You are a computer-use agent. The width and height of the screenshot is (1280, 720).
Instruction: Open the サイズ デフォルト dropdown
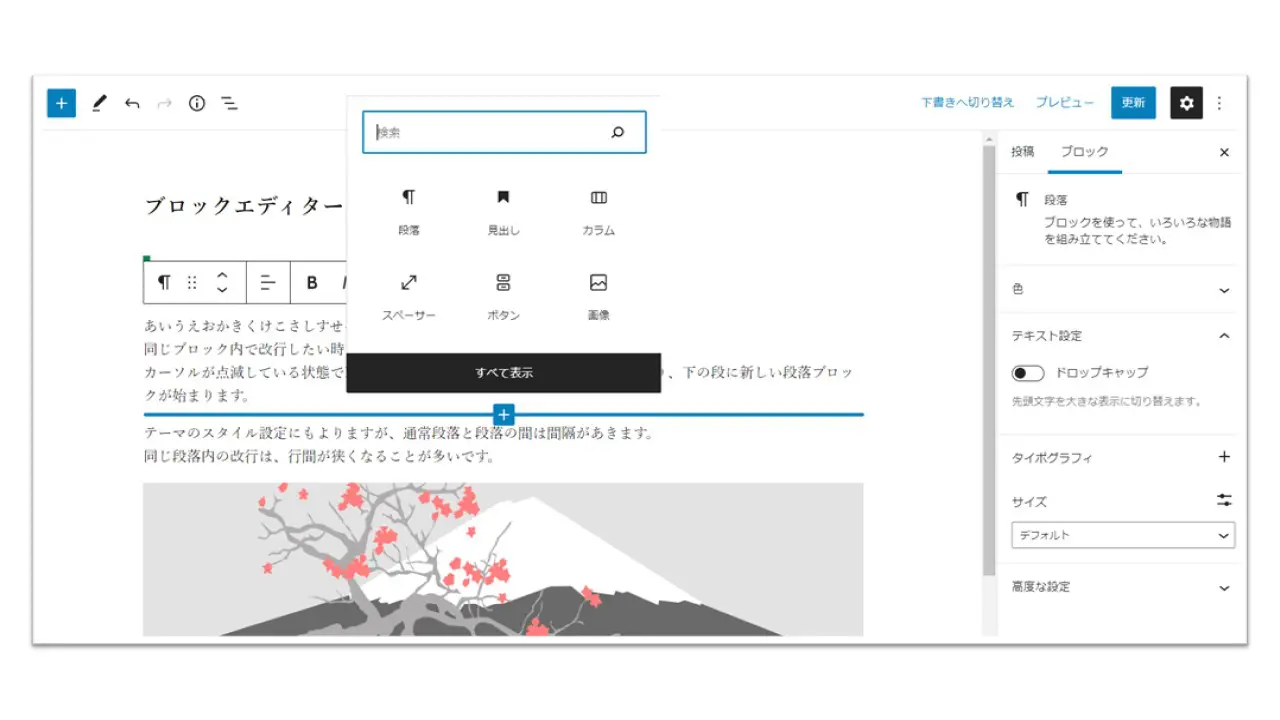(1123, 535)
